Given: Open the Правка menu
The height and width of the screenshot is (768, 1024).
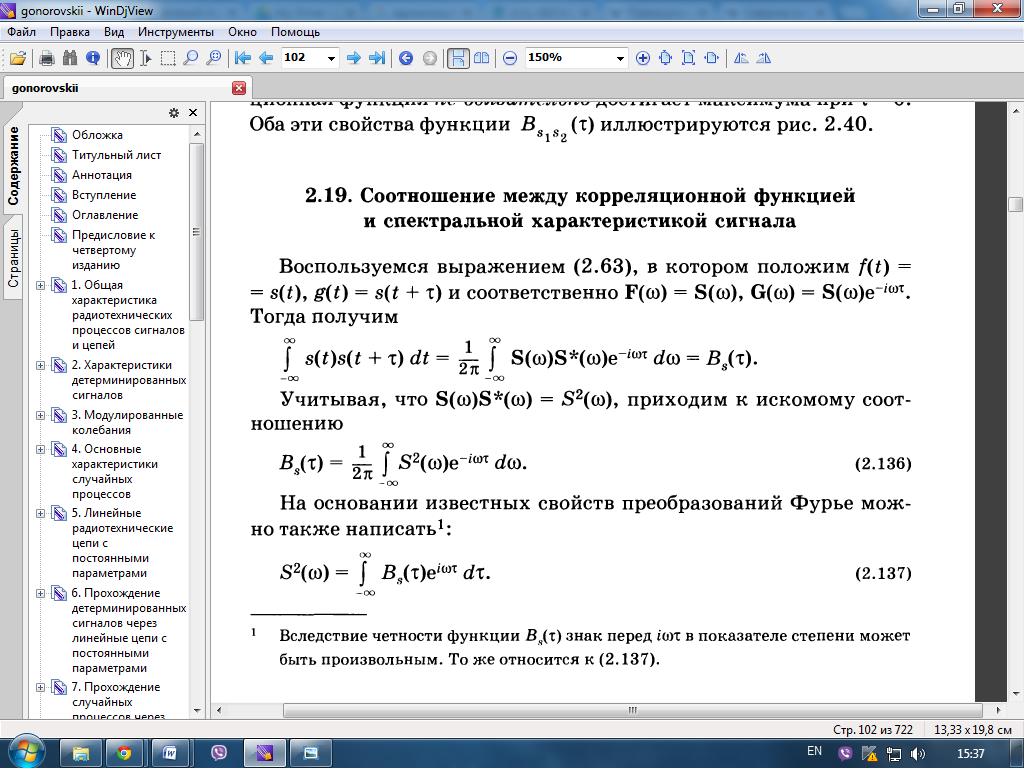Looking at the screenshot, I should click(70, 32).
